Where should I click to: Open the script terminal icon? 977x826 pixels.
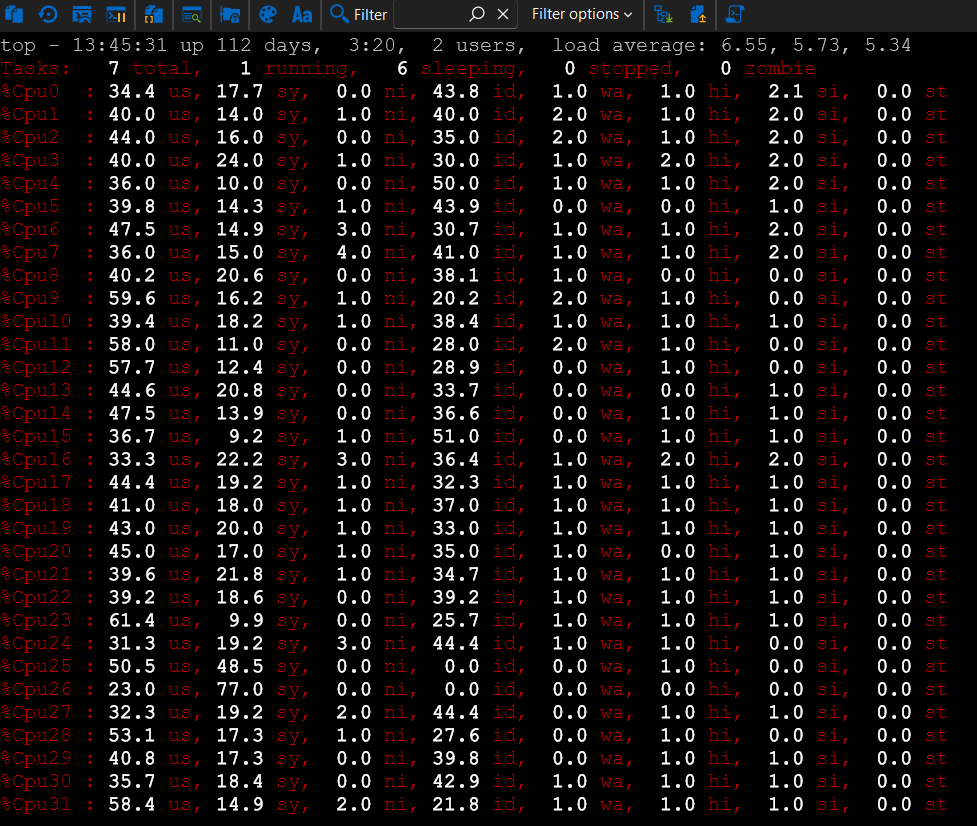point(735,14)
